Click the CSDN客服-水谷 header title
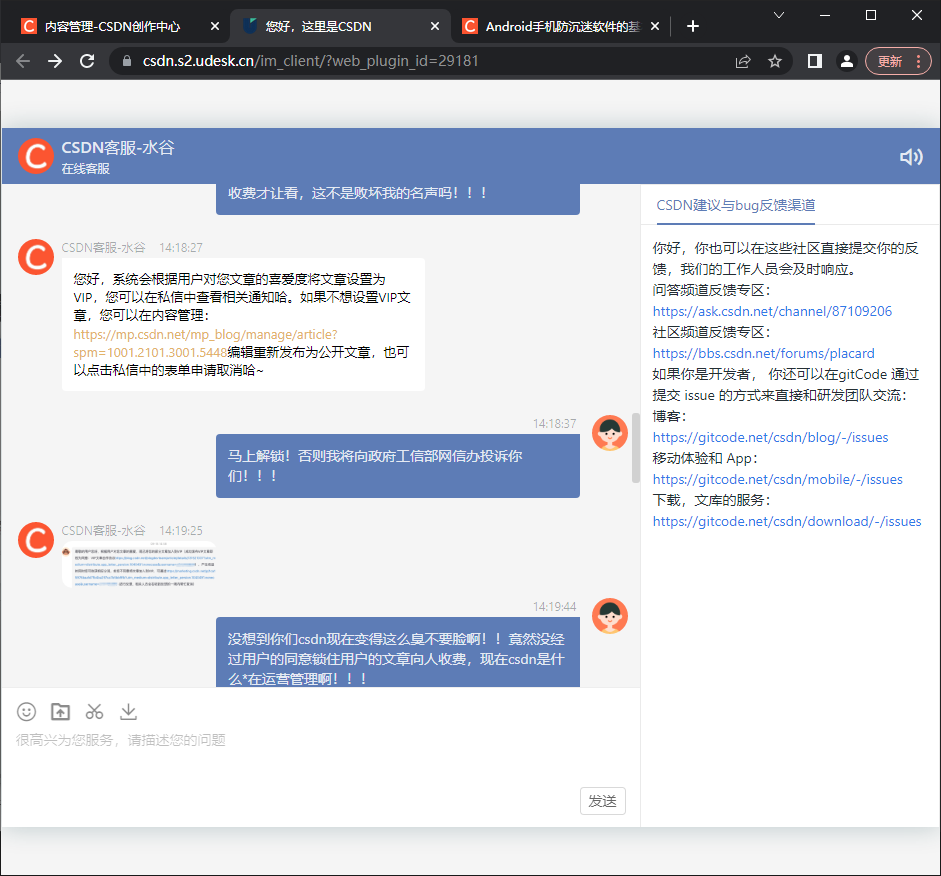The image size is (941, 876). coord(118,148)
